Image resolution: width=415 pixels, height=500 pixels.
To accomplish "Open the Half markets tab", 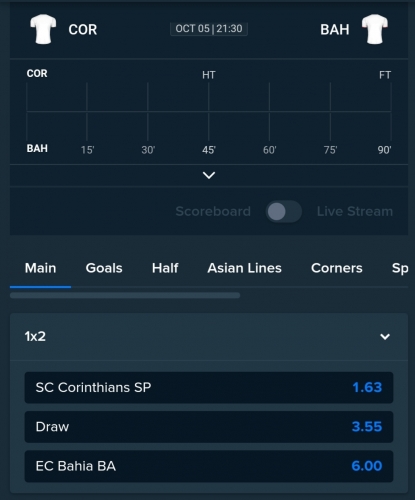I will coord(165,268).
